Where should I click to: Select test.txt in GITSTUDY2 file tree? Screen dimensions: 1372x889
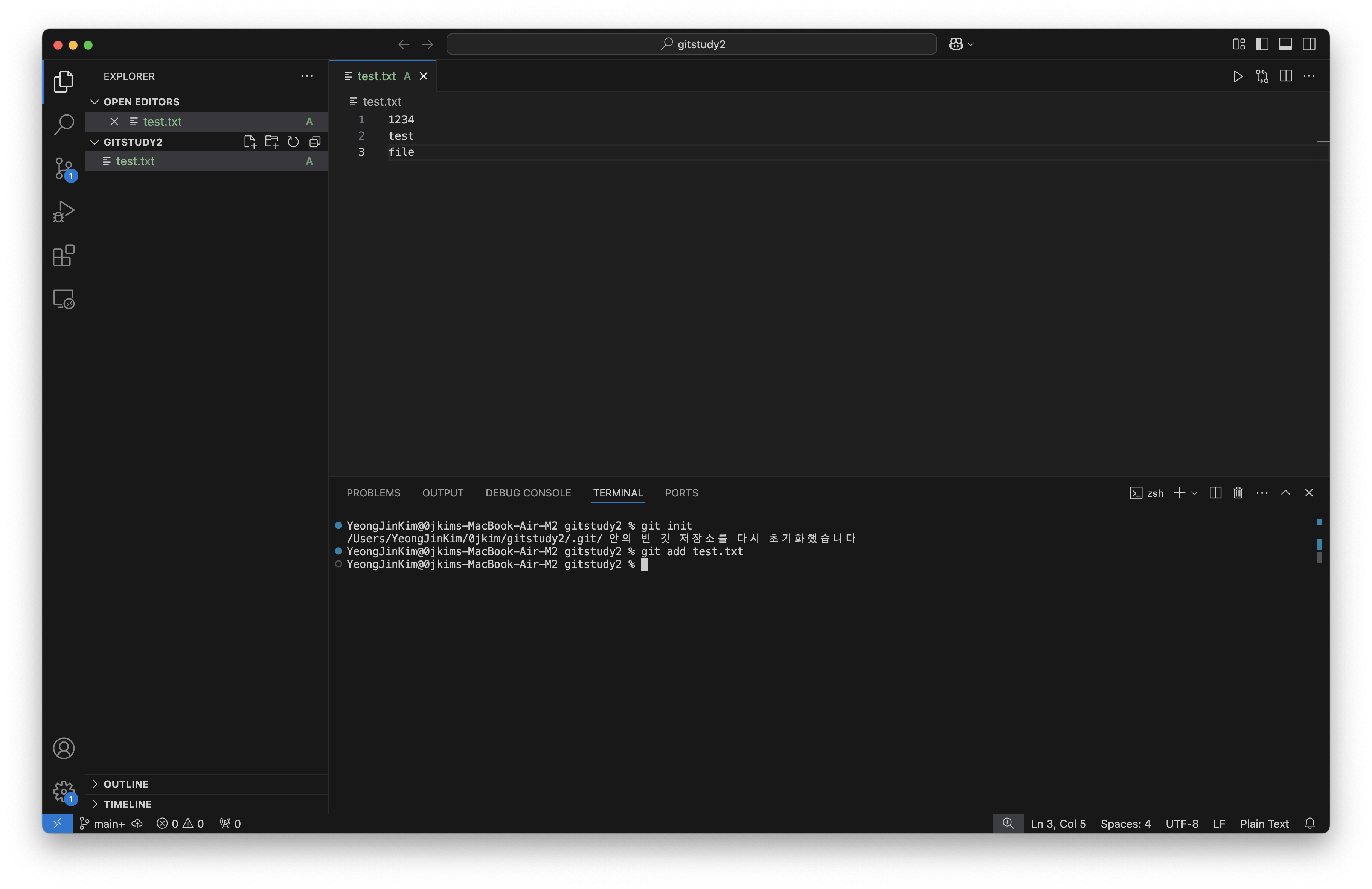[x=206, y=161]
